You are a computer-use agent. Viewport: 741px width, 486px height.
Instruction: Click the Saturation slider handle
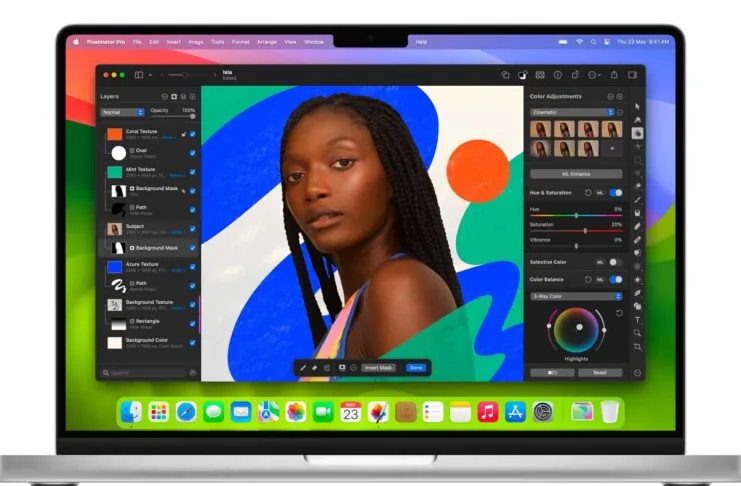(x=585, y=231)
